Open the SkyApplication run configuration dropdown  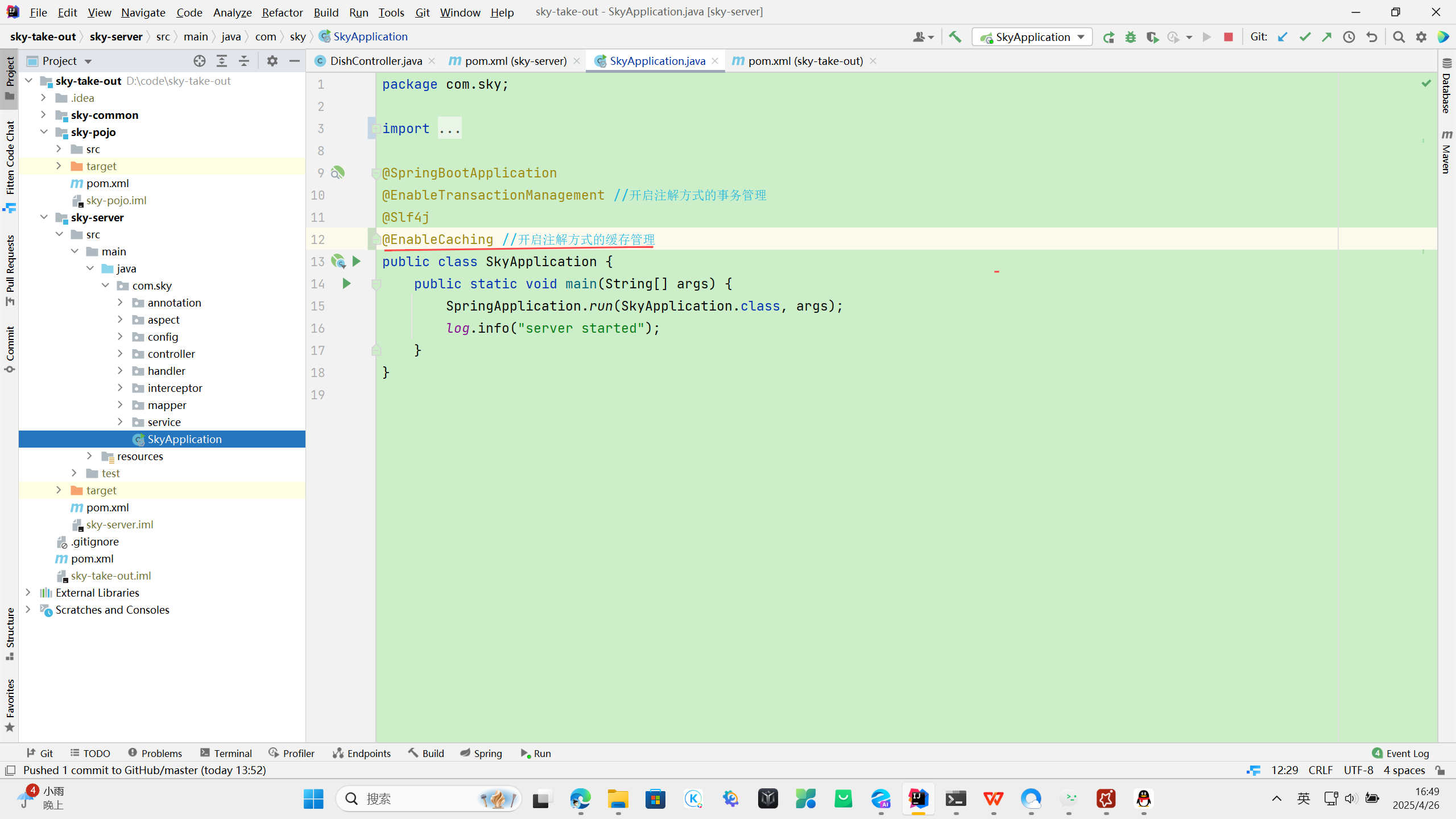point(1032,37)
